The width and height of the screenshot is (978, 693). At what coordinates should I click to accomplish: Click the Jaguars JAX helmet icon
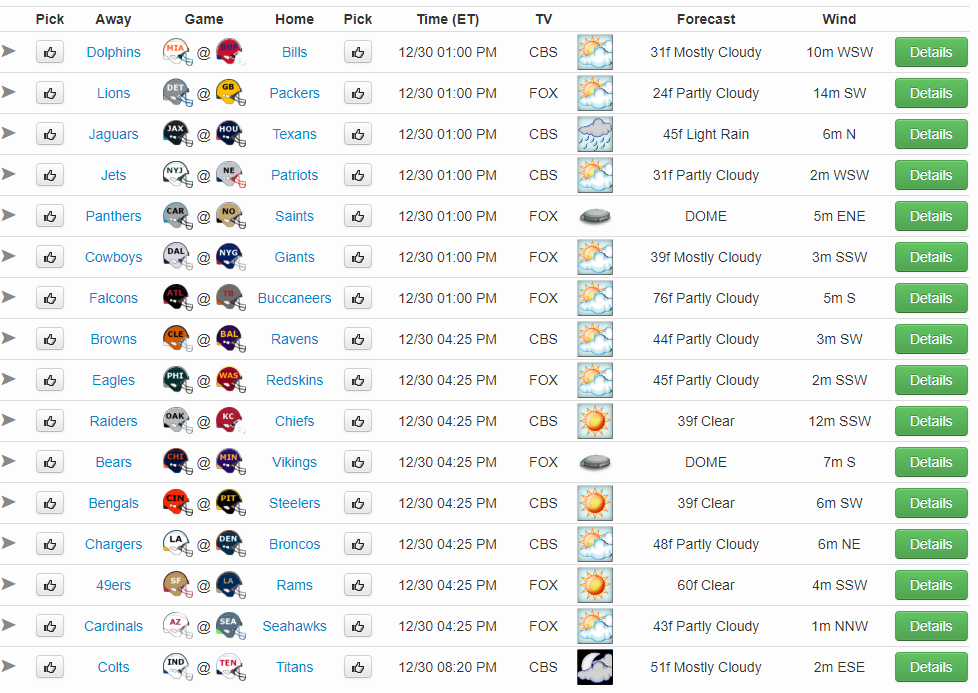[177, 134]
